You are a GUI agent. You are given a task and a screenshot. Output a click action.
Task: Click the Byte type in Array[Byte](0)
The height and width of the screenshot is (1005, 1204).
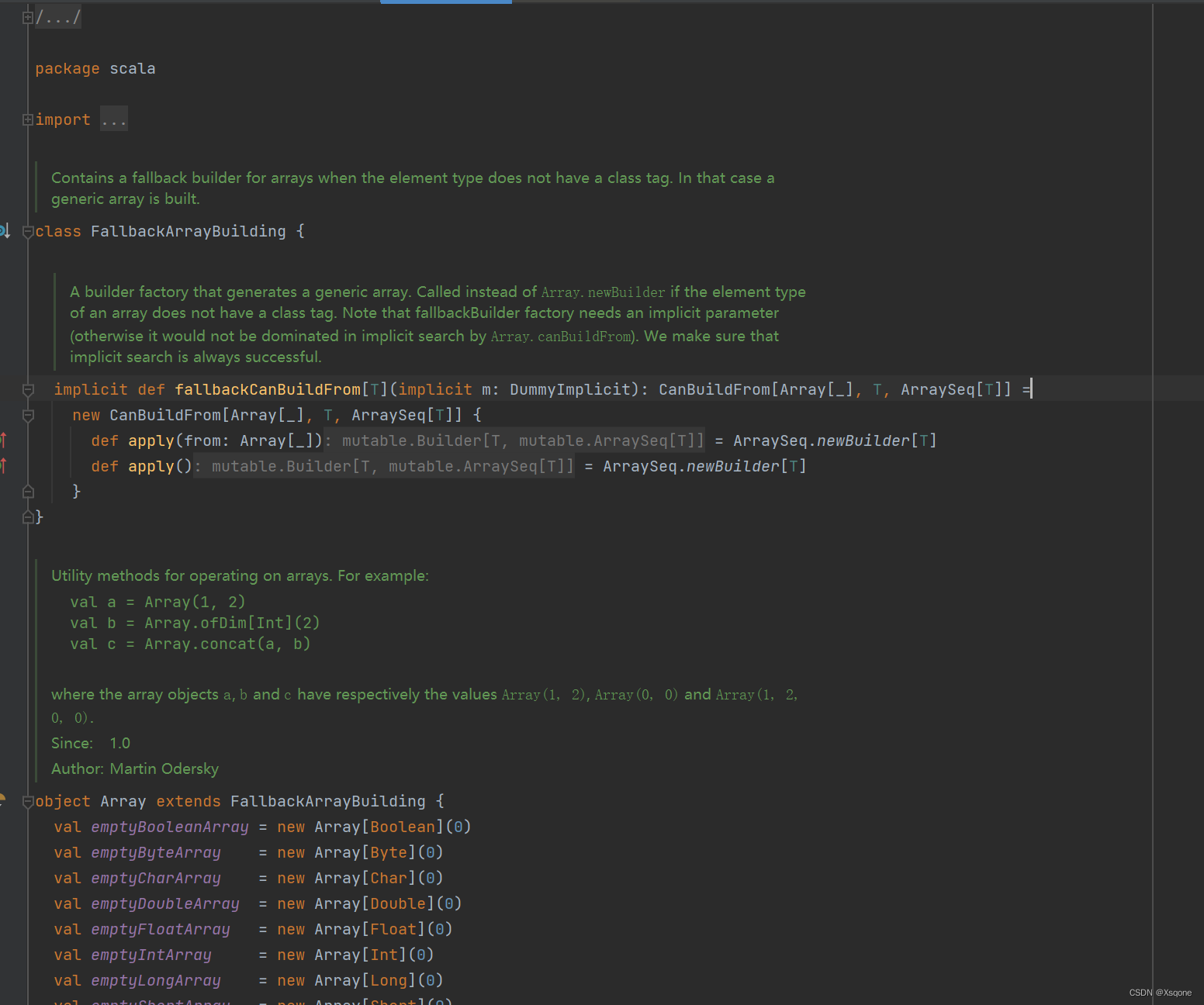389,853
